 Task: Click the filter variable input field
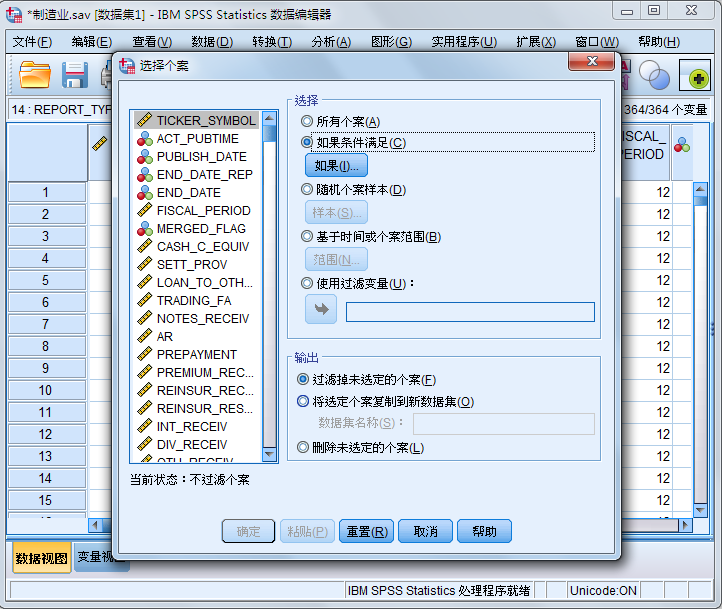[470, 312]
